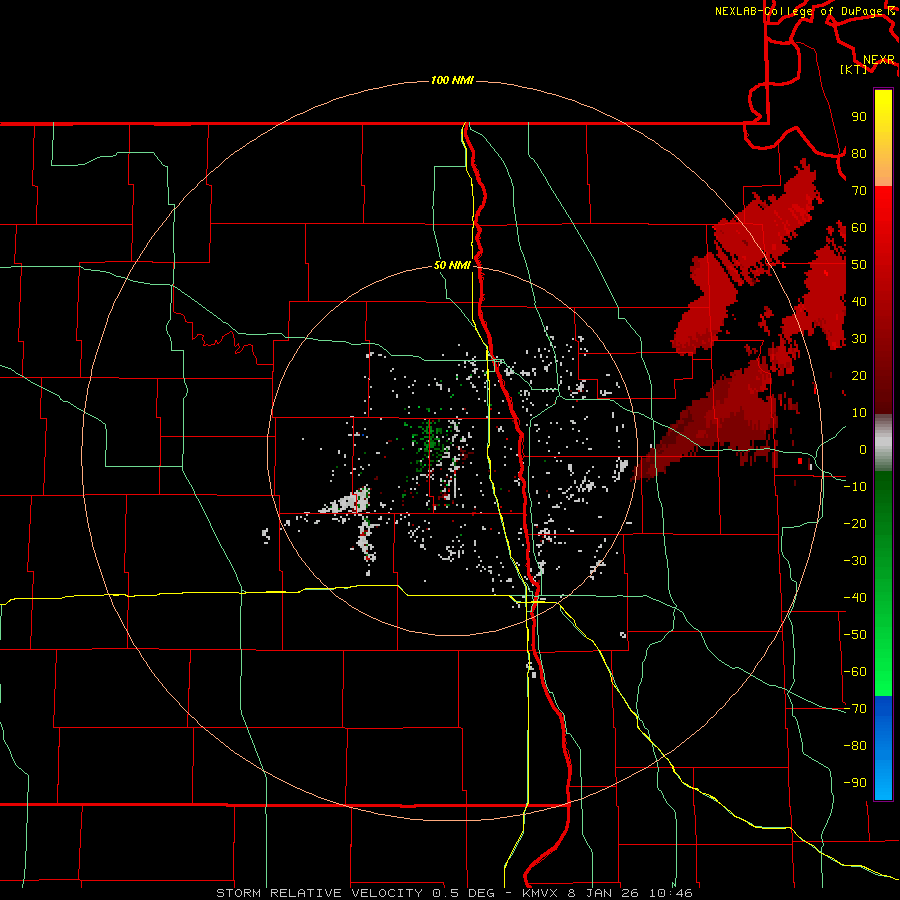The height and width of the screenshot is (900, 900).
Task: Click the gray zero-velocity segment of color bar
Action: pos(883,443)
